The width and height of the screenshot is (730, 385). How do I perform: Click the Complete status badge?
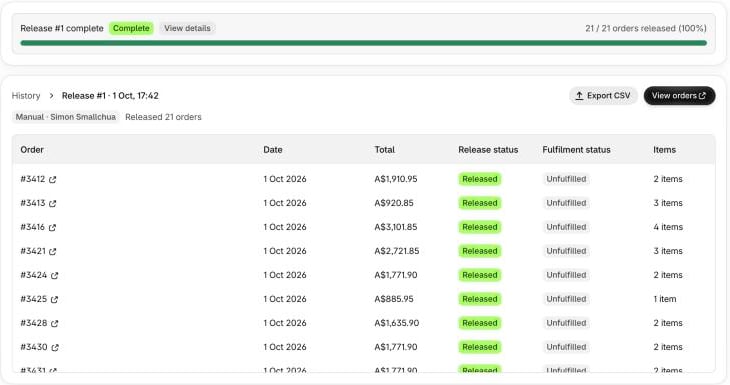[x=131, y=28]
